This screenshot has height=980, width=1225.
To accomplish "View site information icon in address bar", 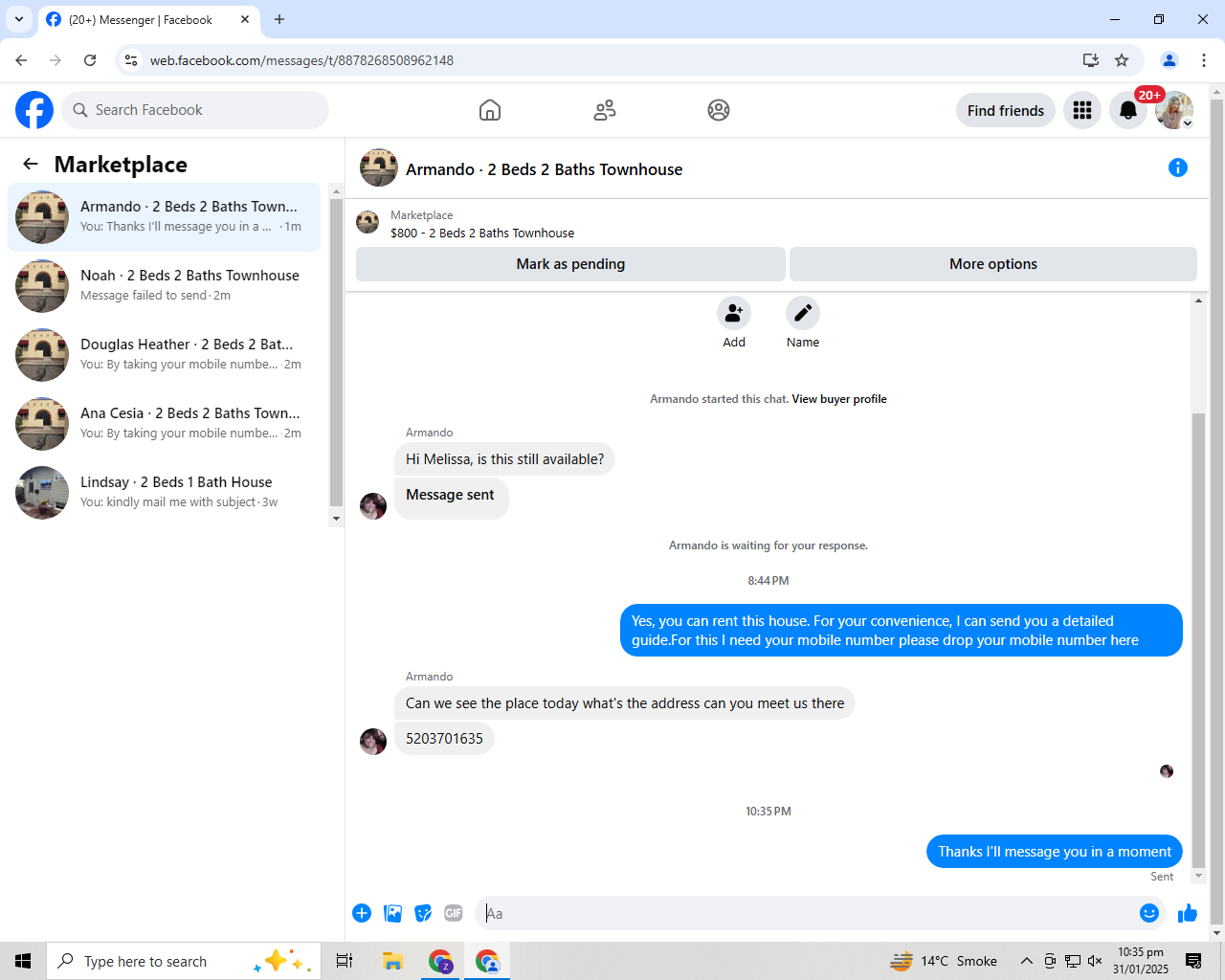I will pyautogui.click(x=131, y=60).
